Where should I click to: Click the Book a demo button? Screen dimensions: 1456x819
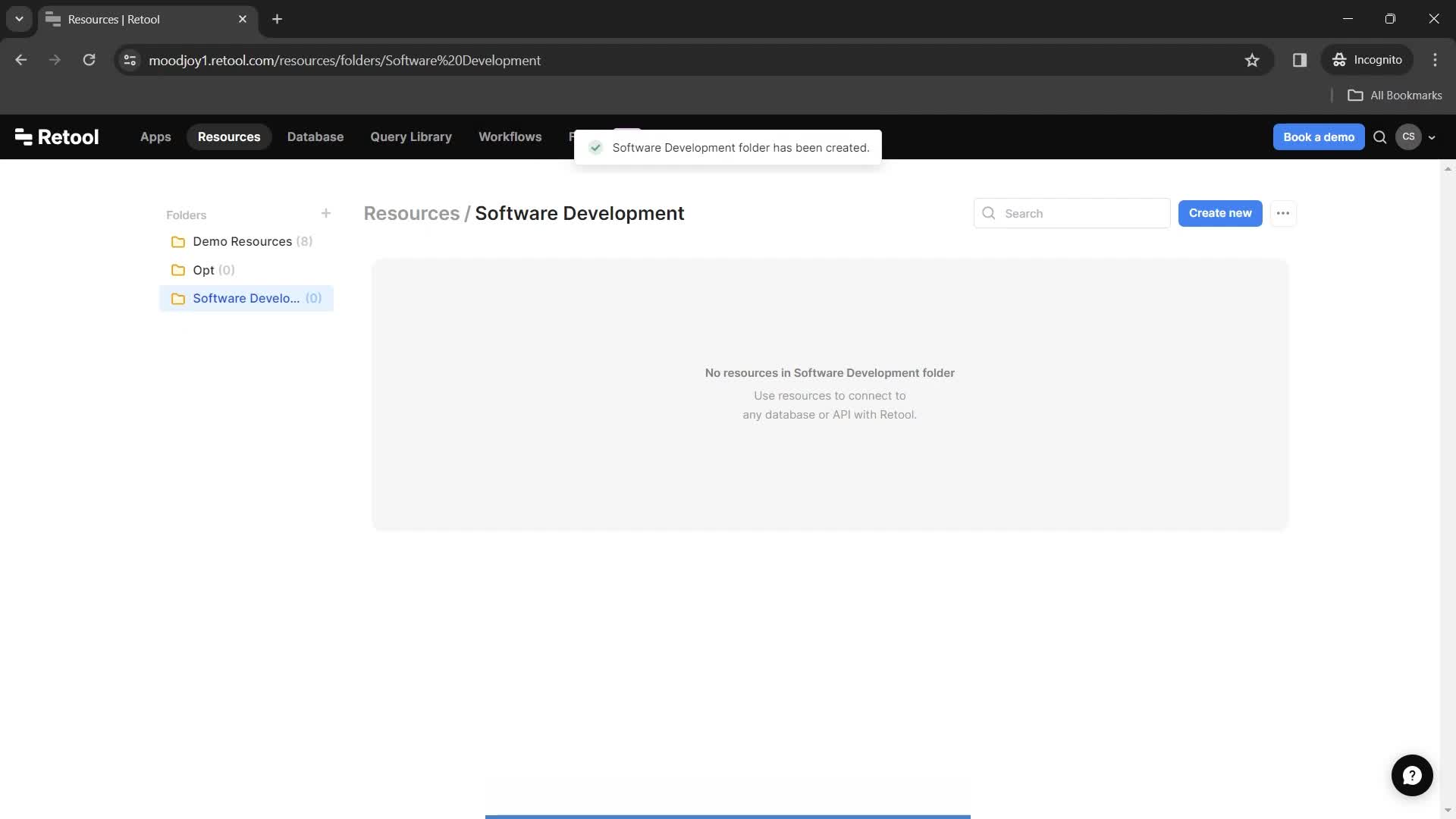tap(1319, 137)
